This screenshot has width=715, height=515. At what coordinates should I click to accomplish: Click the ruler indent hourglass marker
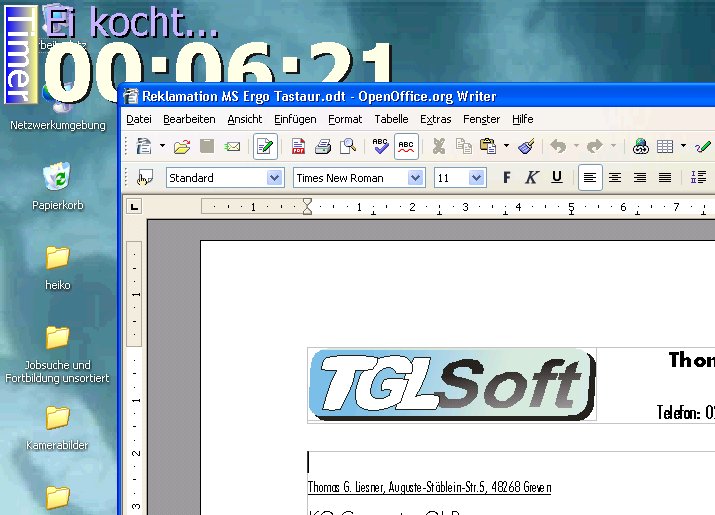point(307,207)
